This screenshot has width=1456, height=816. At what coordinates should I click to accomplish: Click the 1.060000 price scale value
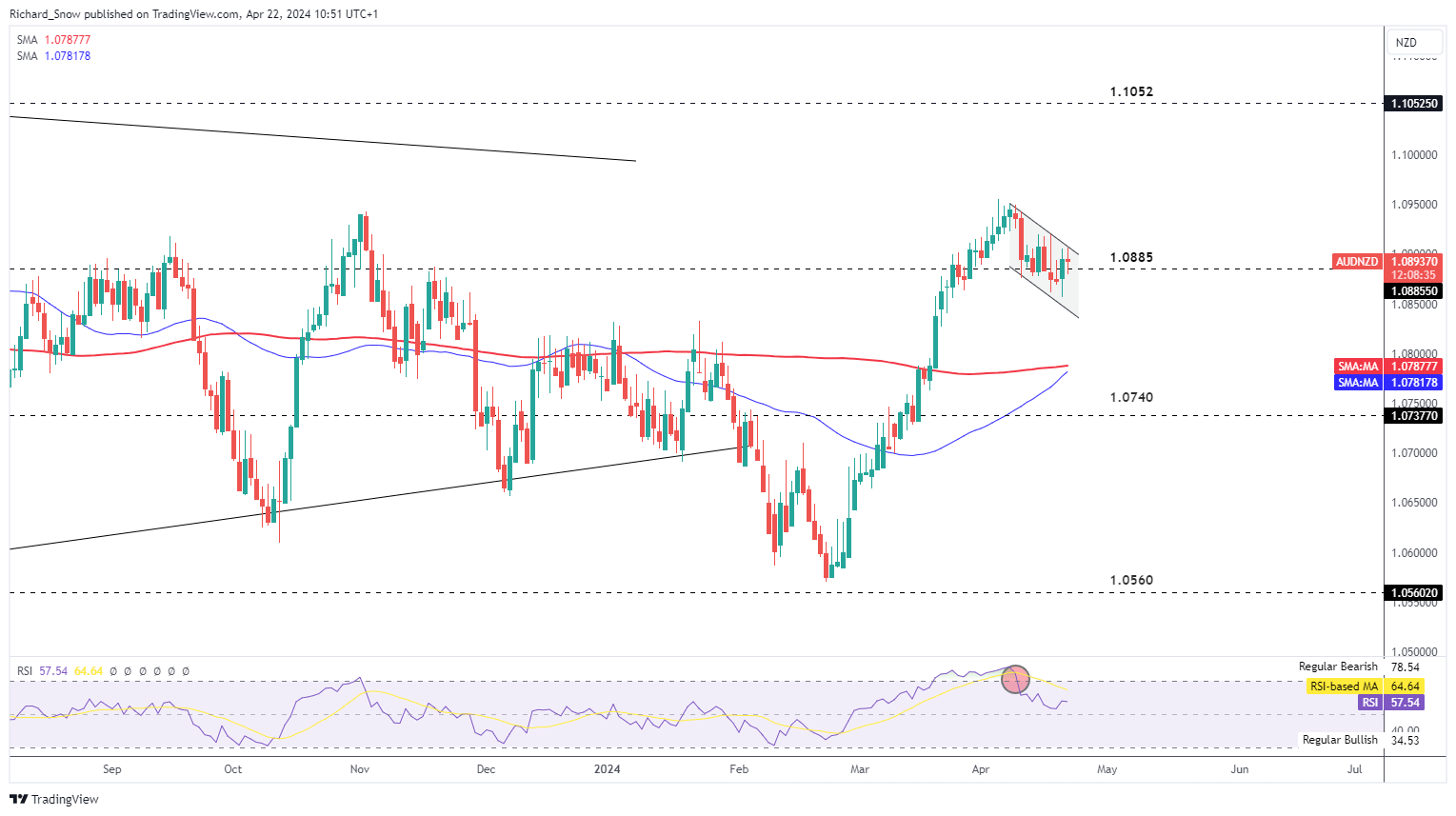click(1414, 553)
